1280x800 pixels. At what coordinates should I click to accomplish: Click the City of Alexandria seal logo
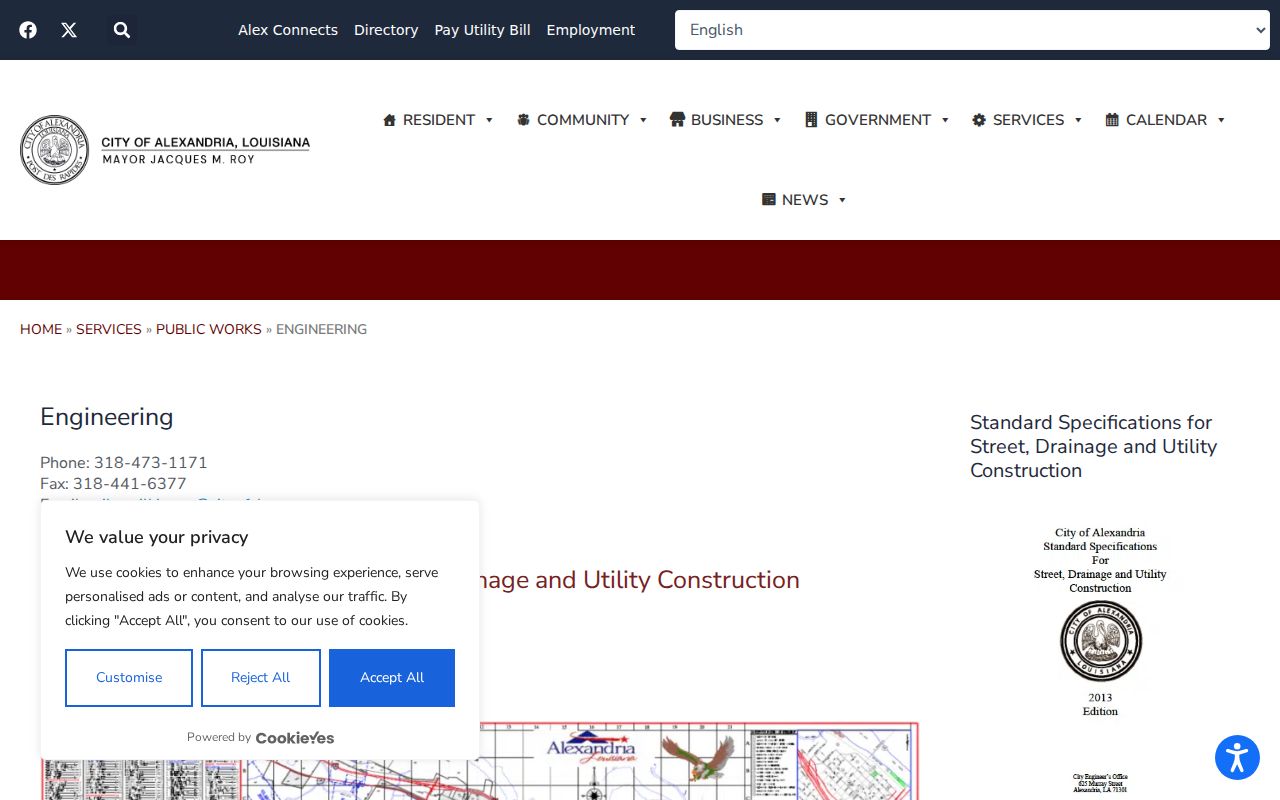(x=55, y=150)
